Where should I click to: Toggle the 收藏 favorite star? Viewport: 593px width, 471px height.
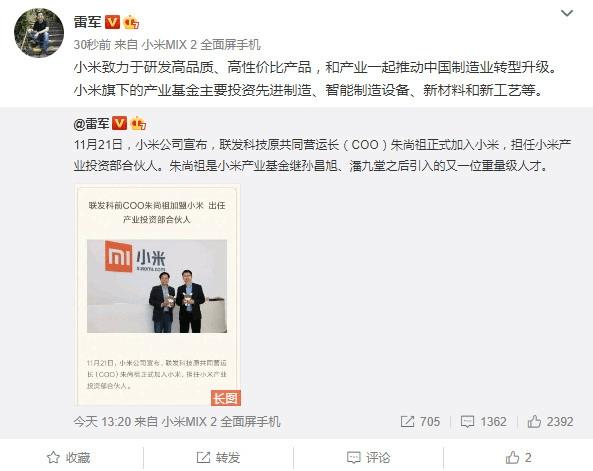[x=68, y=457]
